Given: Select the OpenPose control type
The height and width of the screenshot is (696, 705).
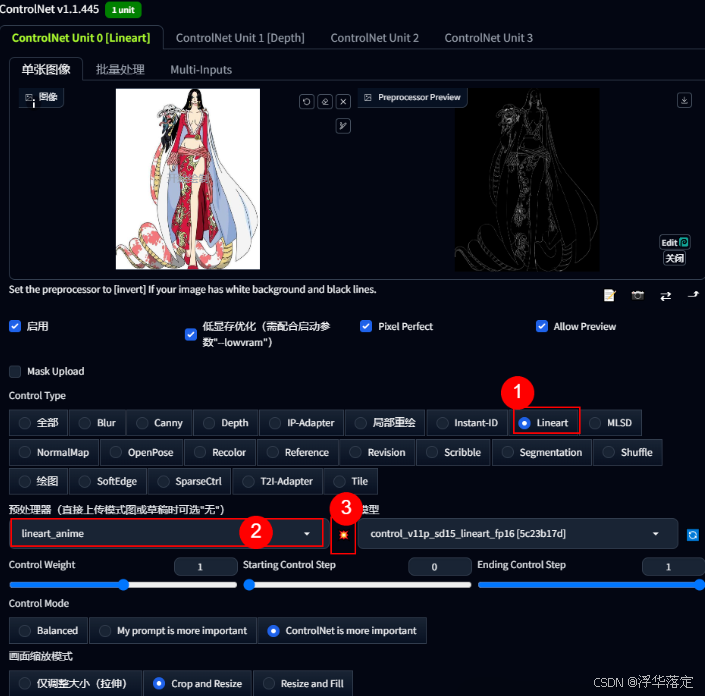Looking at the screenshot, I should tap(142, 452).
